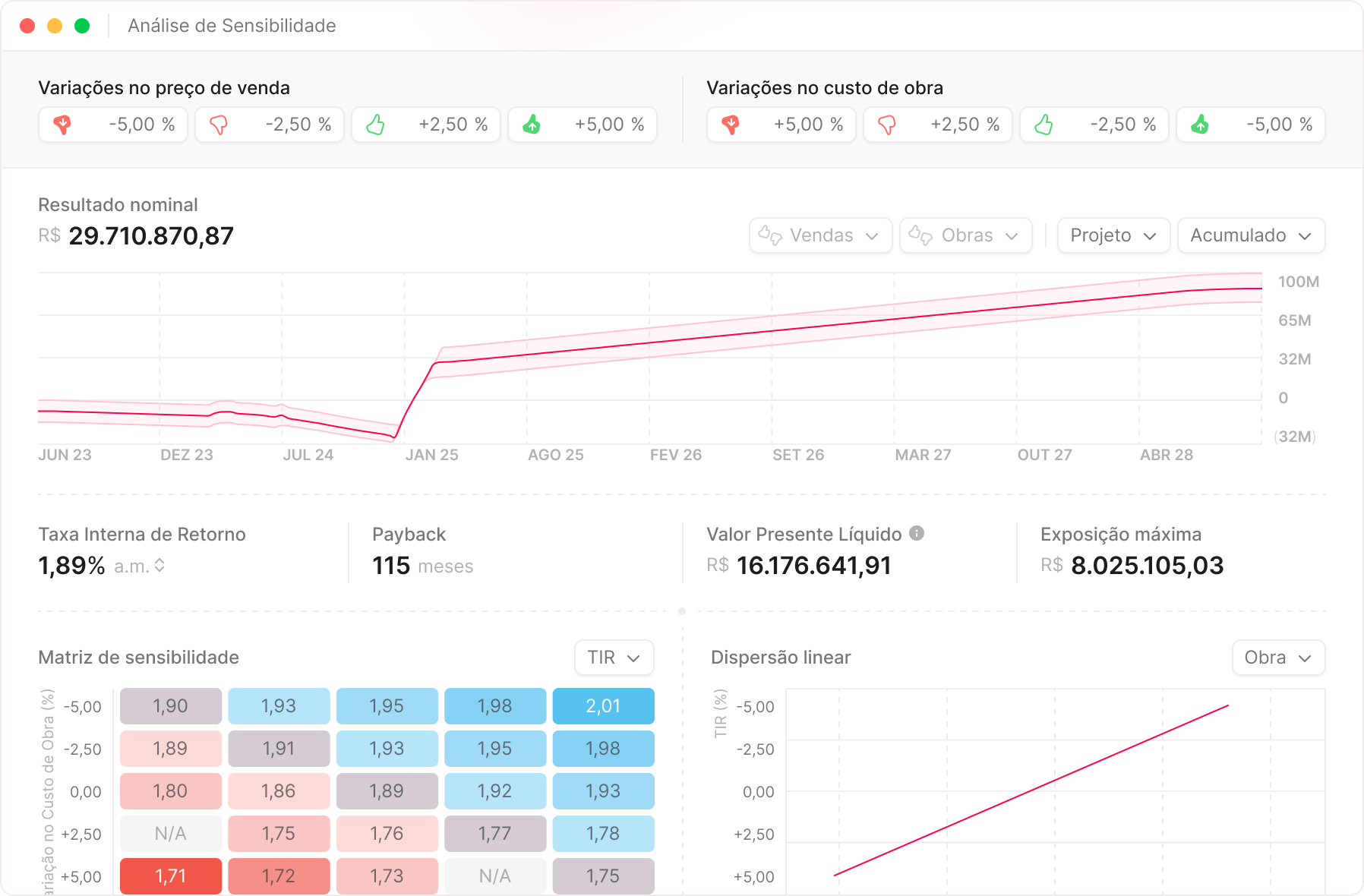
Task: Select the matrix cell showing 1,72
Action: tap(279, 876)
